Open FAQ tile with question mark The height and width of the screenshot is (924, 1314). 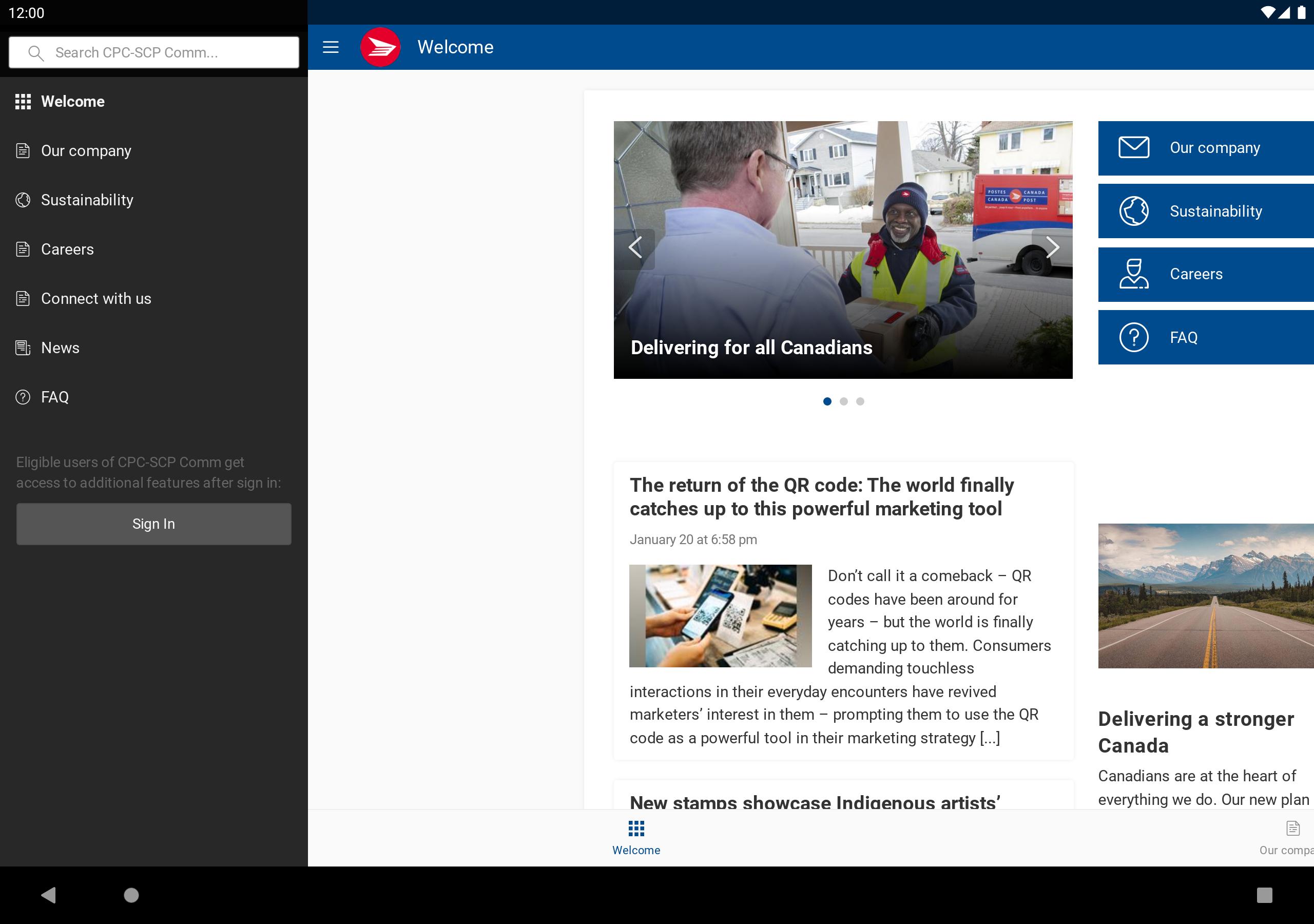(1206, 337)
